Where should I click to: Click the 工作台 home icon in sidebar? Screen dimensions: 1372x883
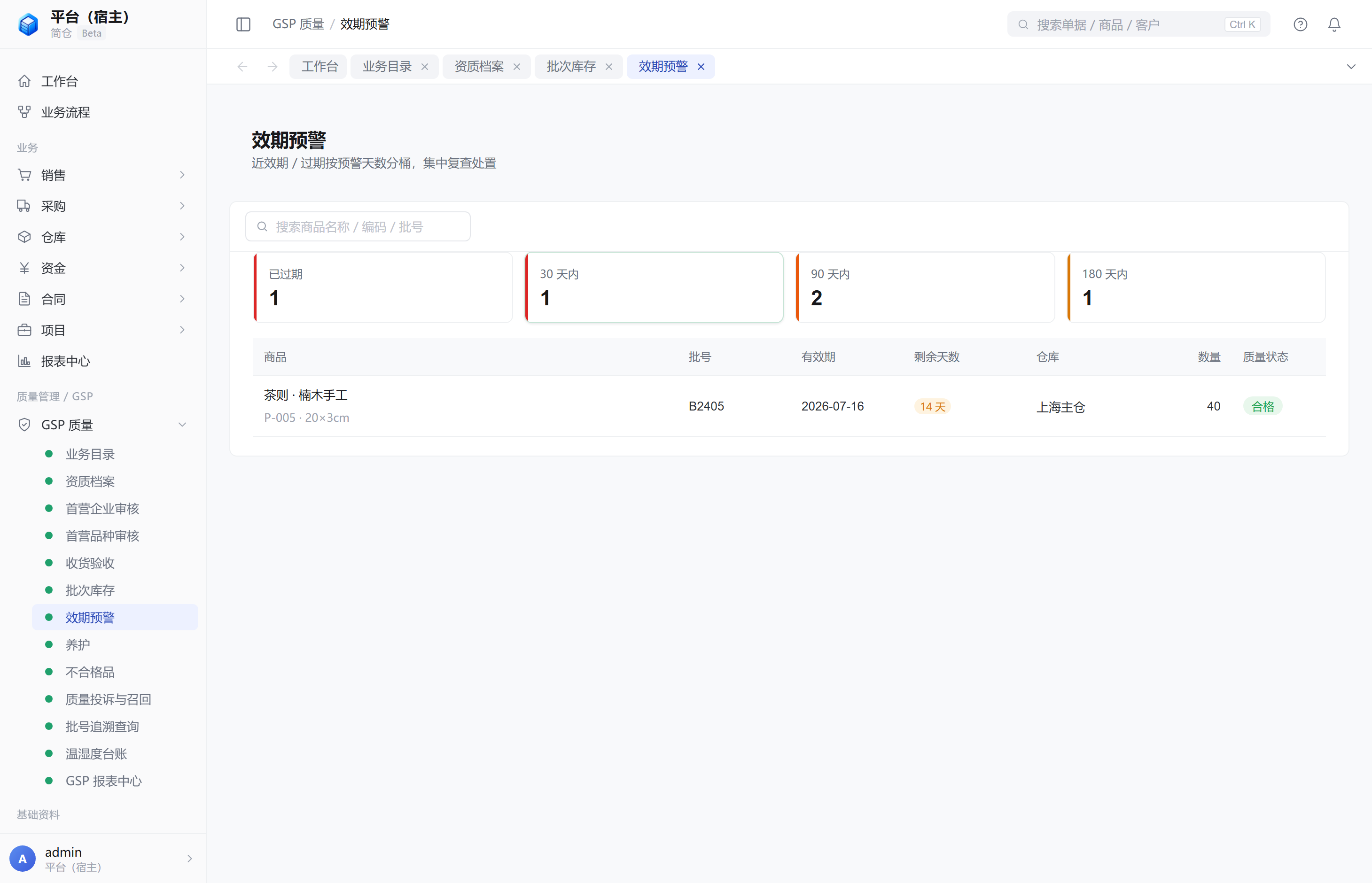coord(24,81)
